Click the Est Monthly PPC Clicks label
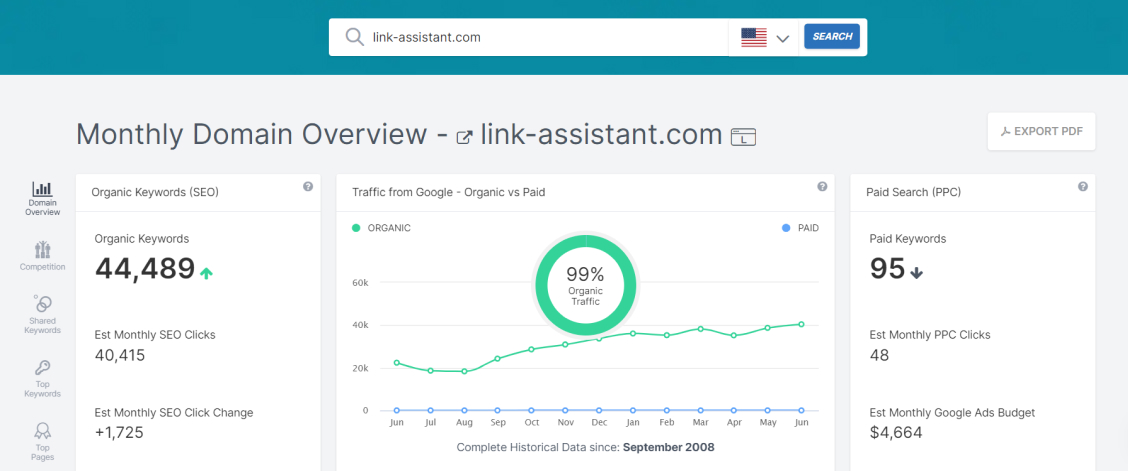1128x471 pixels. point(929,334)
